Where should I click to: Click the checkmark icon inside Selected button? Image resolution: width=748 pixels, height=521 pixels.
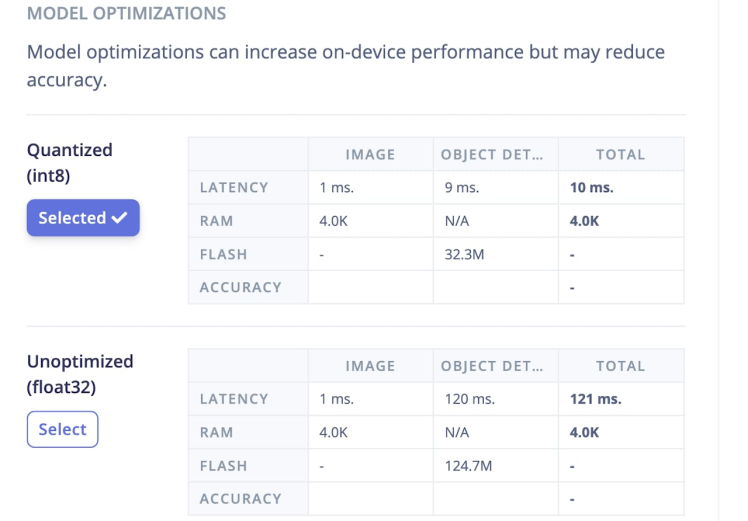(120, 218)
